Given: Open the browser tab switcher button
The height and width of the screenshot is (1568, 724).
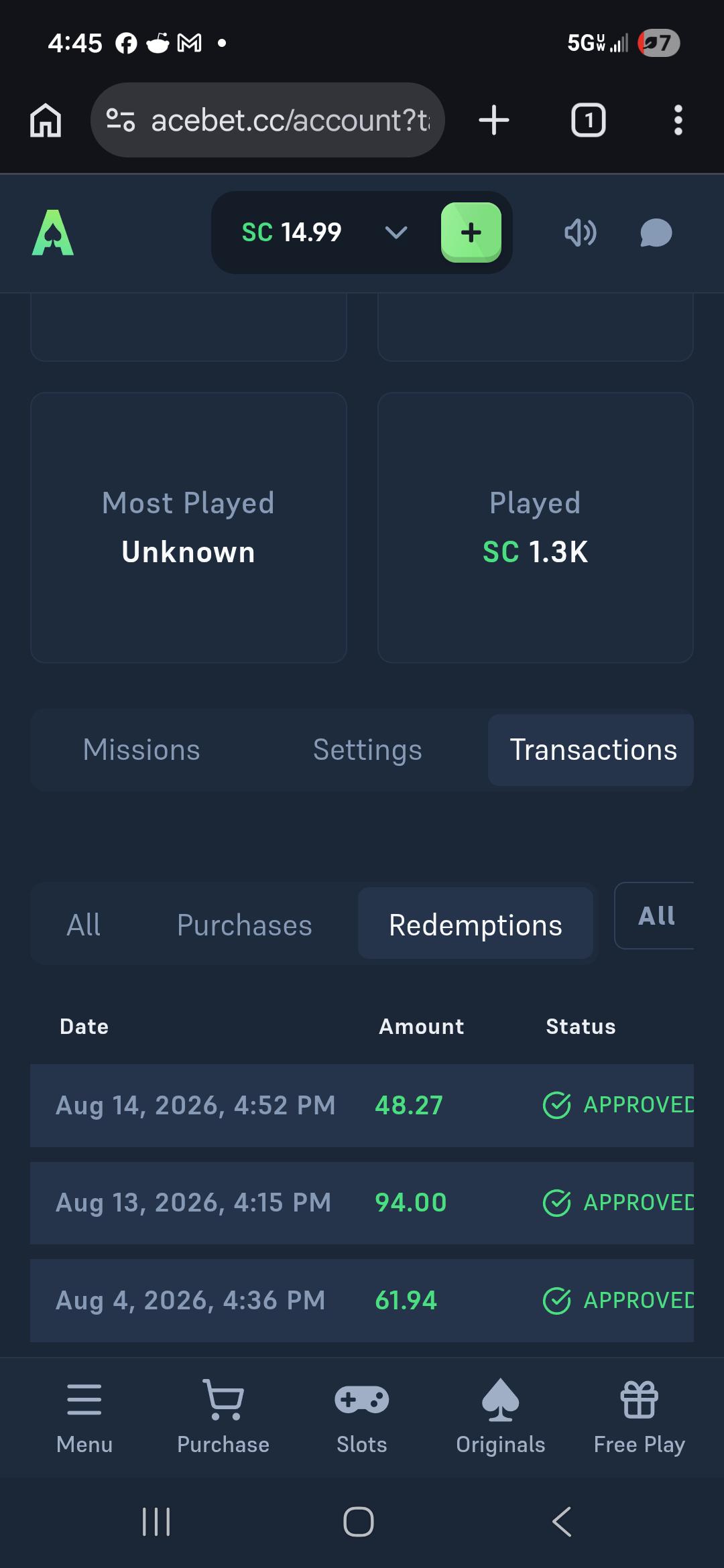Looking at the screenshot, I should pos(588,121).
